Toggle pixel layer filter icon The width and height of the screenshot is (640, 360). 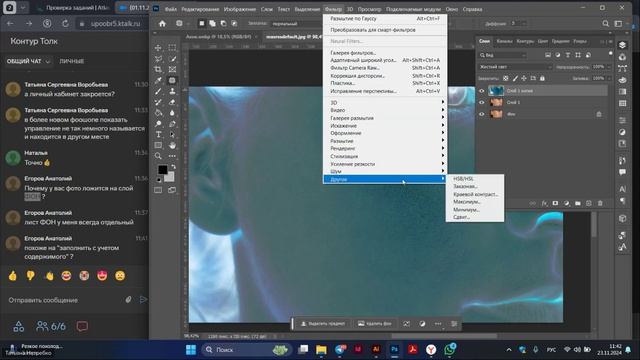tap(548, 55)
